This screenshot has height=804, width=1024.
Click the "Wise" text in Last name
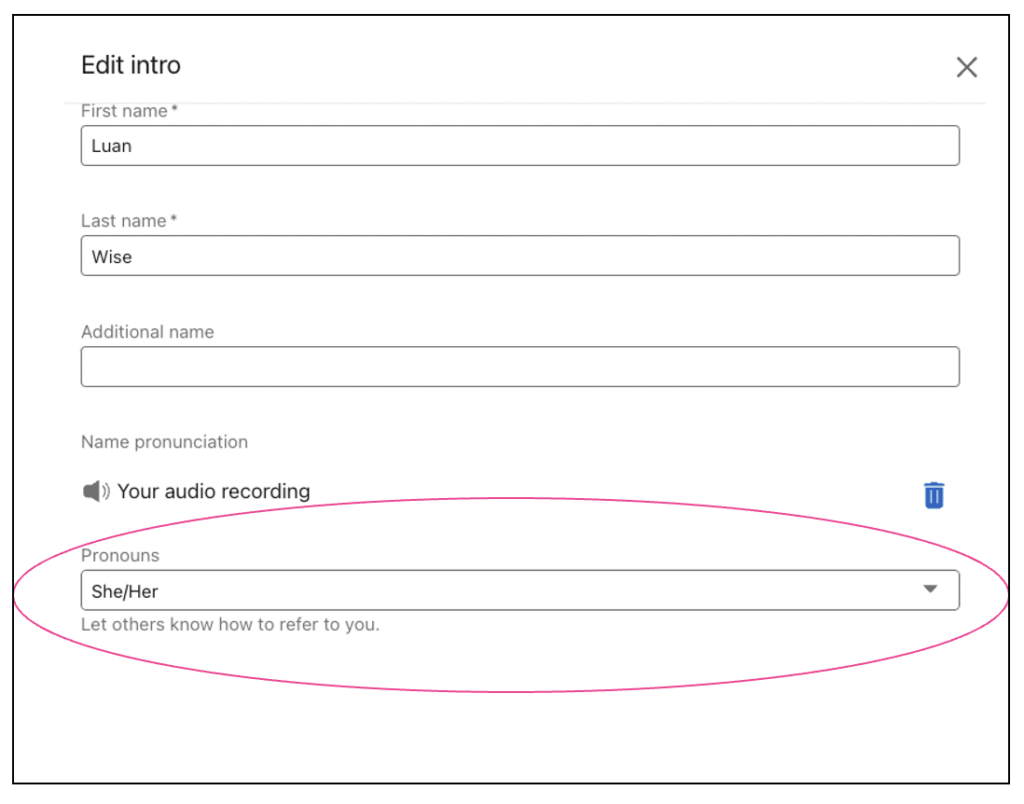click(x=112, y=257)
